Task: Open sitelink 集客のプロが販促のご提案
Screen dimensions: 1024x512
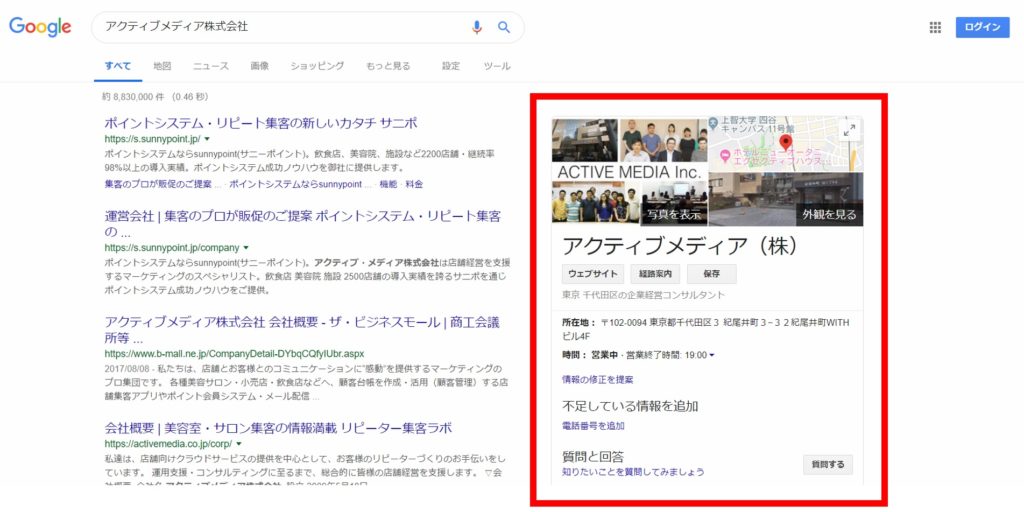Action: coord(163,184)
